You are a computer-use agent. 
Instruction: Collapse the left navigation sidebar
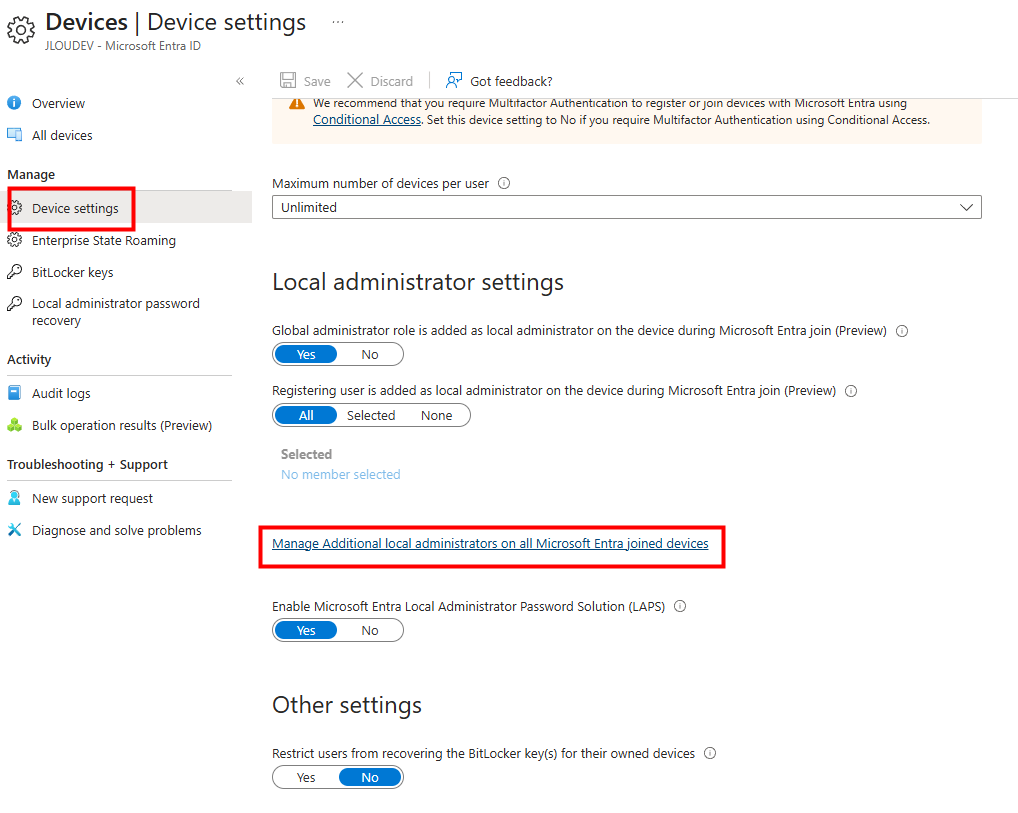[240, 81]
